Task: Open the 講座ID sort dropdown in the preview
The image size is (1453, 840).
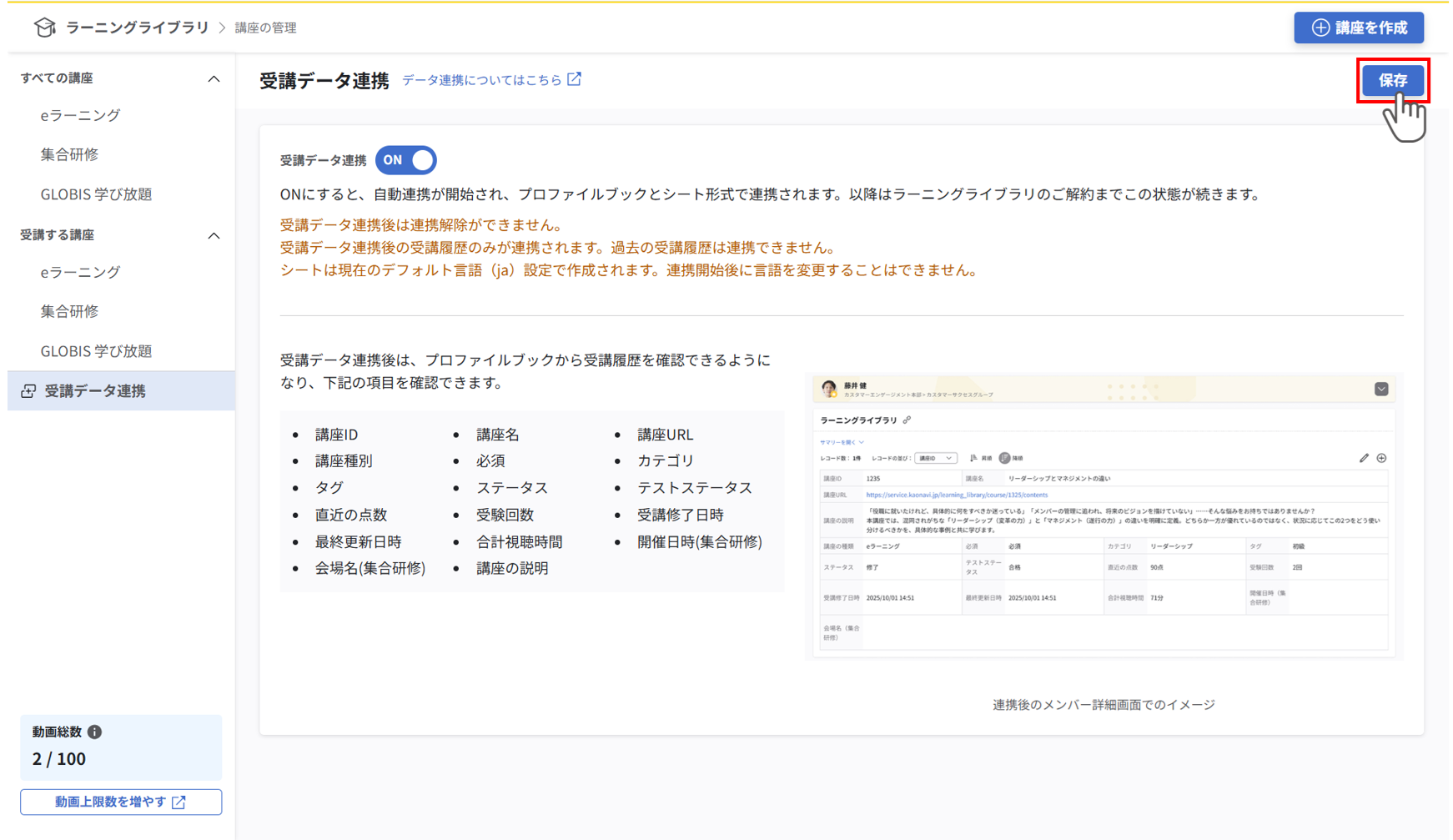Action: tap(936, 458)
